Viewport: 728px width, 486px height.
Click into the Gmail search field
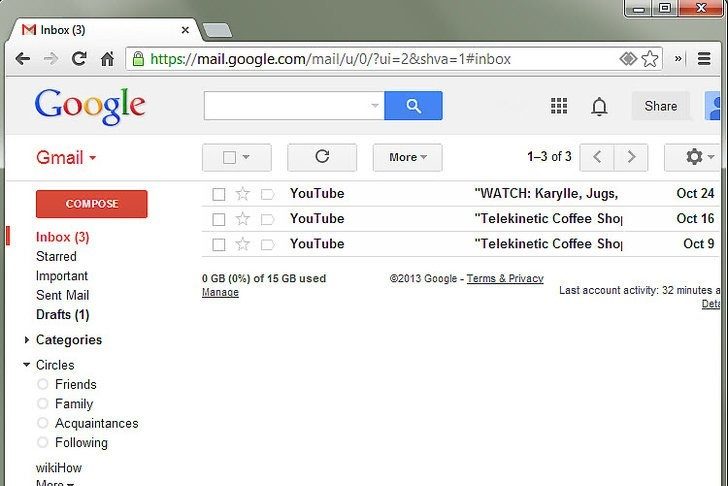pos(286,106)
